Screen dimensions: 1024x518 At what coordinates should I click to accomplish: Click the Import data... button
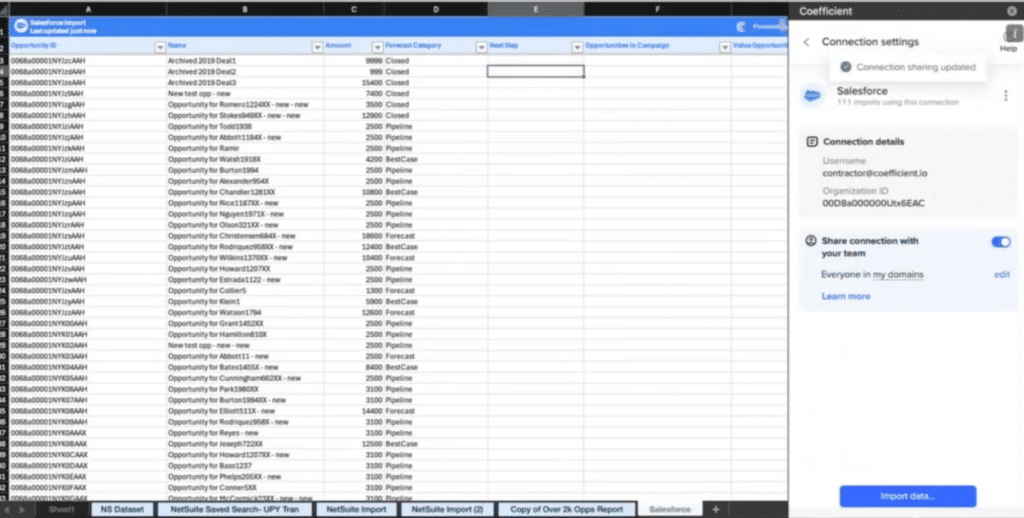pos(908,496)
